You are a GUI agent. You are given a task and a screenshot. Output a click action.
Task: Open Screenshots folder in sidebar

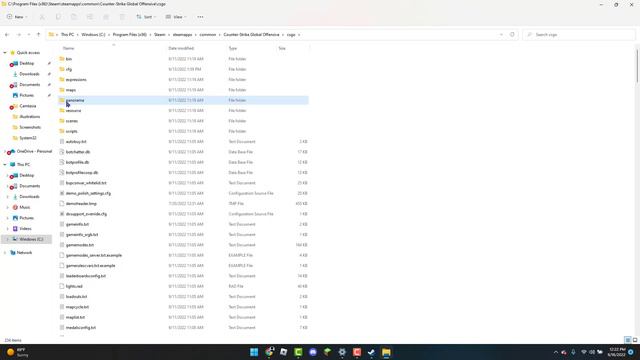coord(30,127)
